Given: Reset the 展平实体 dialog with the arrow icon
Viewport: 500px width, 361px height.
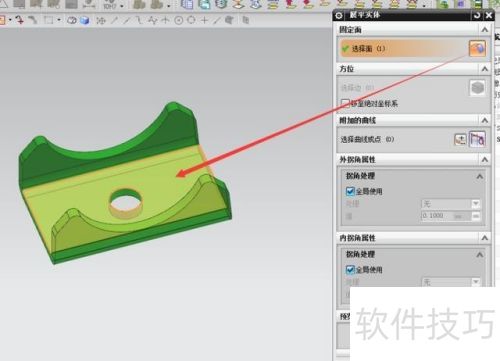Looking at the screenshot, I should tap(477, 15).
